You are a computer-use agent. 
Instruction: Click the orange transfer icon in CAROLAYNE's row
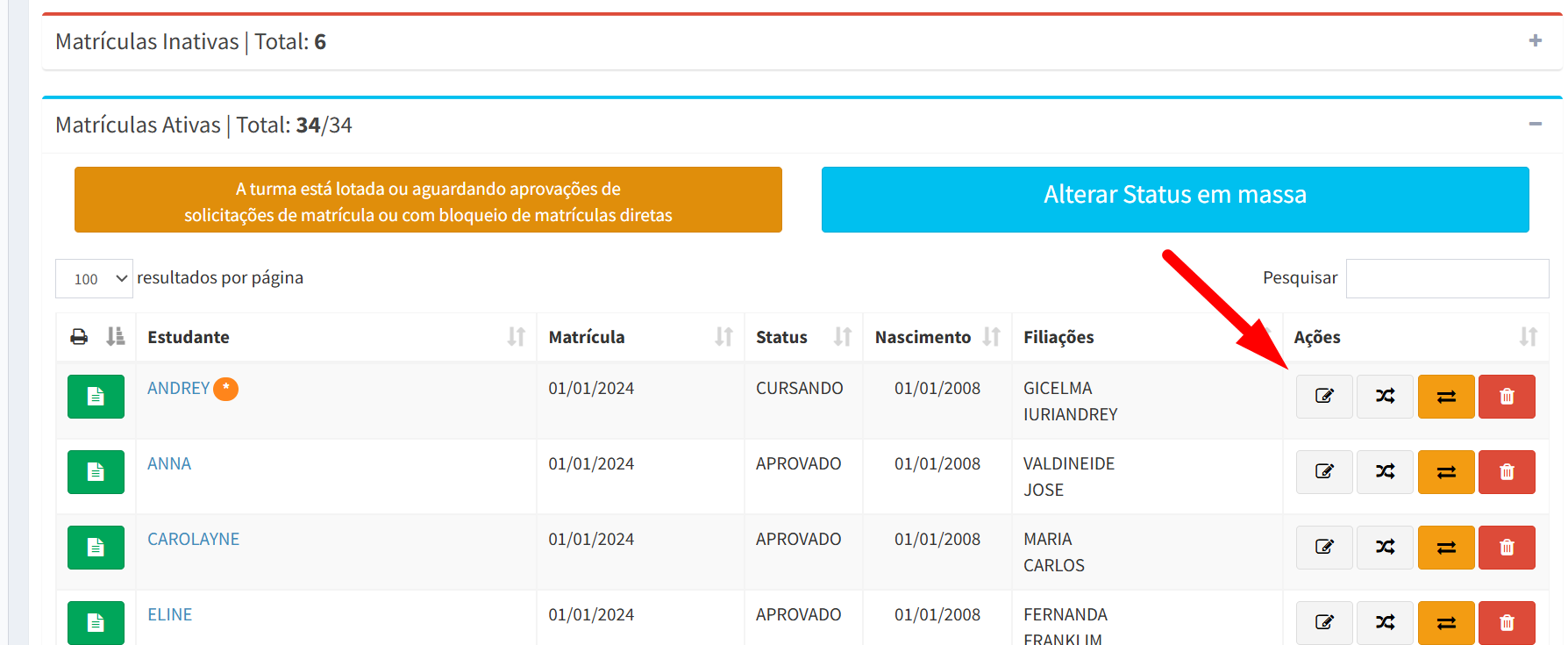click(x=1446, y=547)
